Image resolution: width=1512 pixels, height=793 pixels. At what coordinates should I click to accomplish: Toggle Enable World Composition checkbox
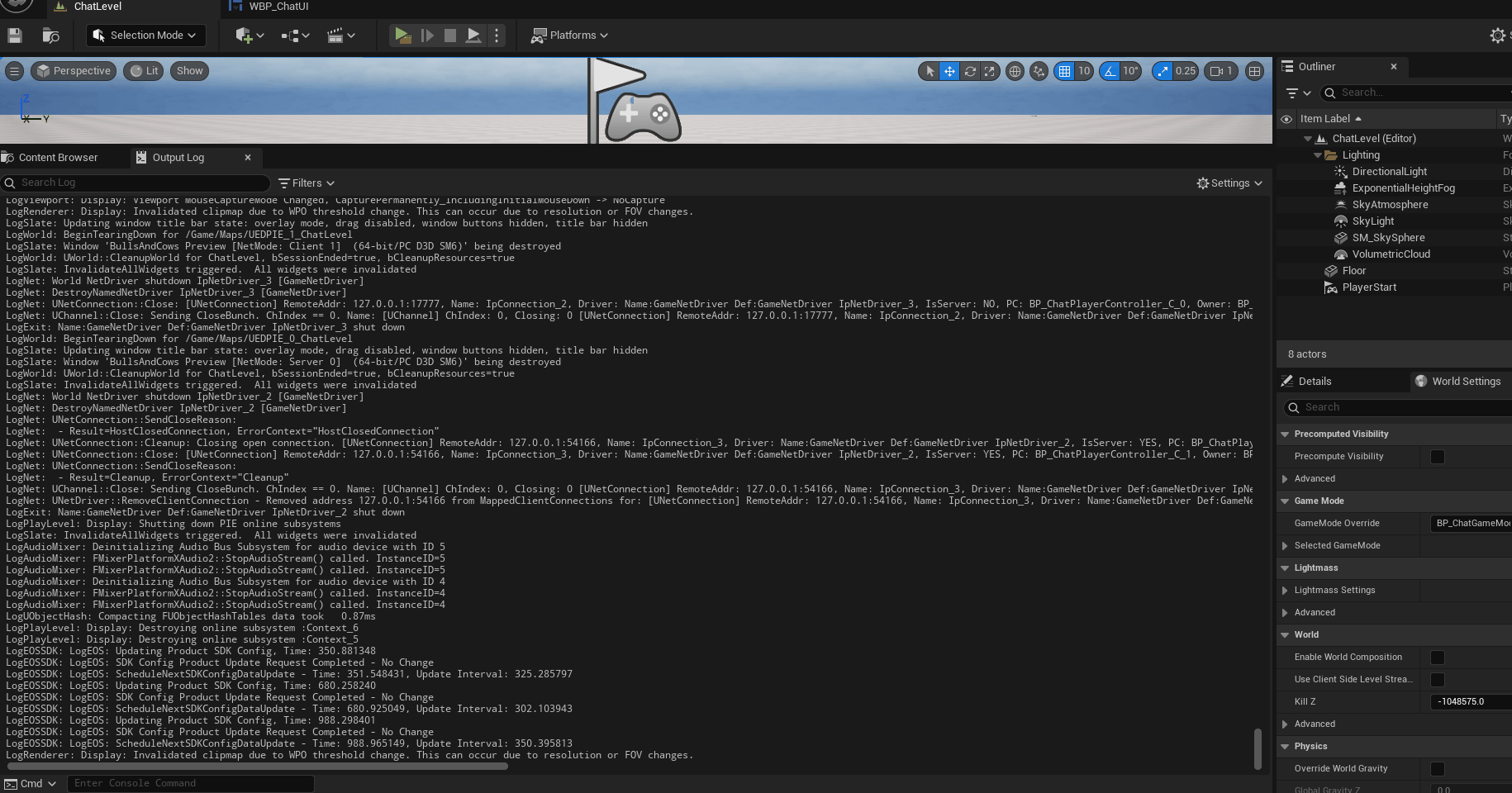click(x=1438, y=658)
